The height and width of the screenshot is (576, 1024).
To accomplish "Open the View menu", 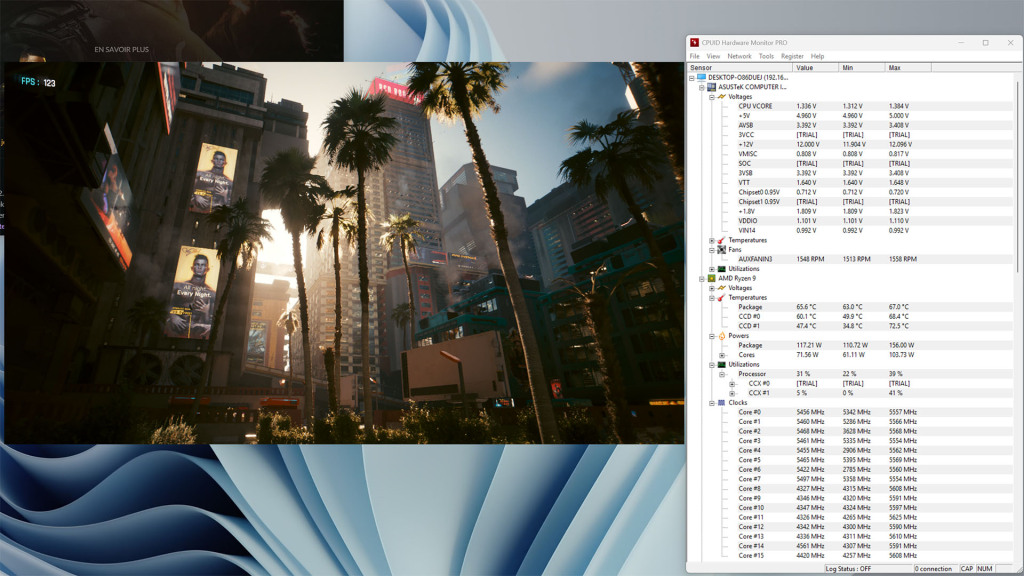I will (x=713, y=56).
